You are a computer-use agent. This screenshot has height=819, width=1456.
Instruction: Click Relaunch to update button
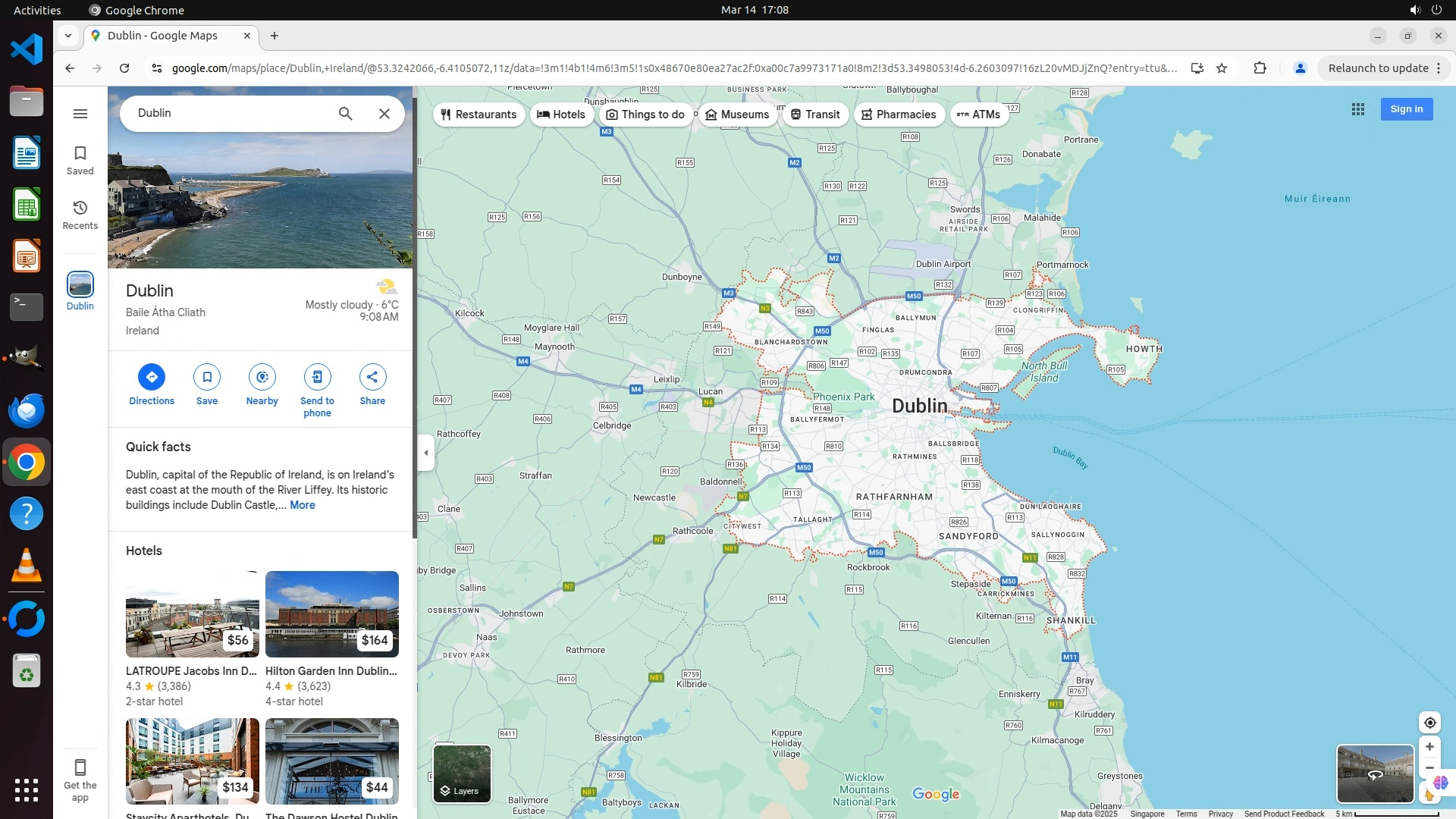(1378, 68)
